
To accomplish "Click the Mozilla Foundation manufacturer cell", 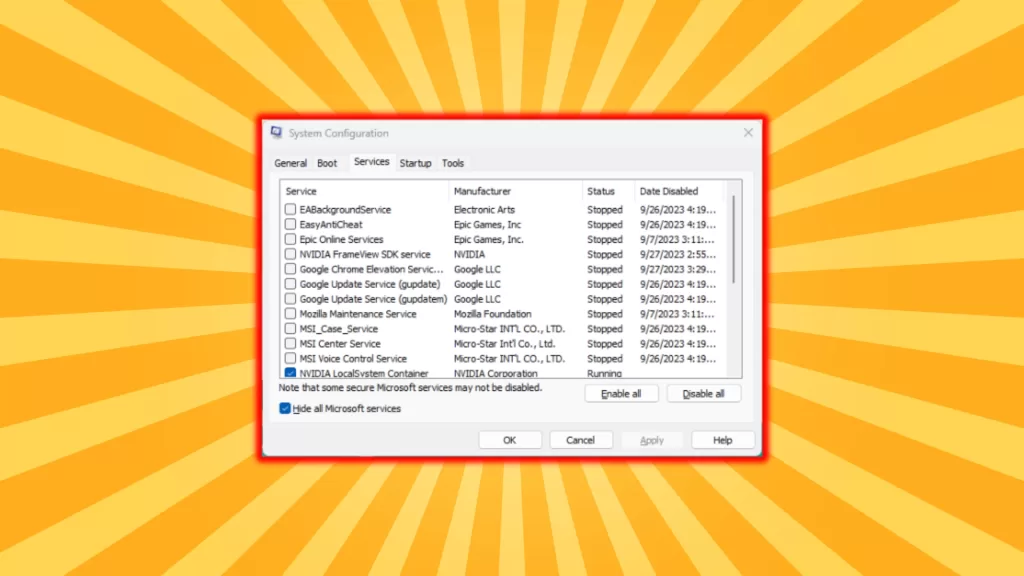I will [x=492, y=314].
